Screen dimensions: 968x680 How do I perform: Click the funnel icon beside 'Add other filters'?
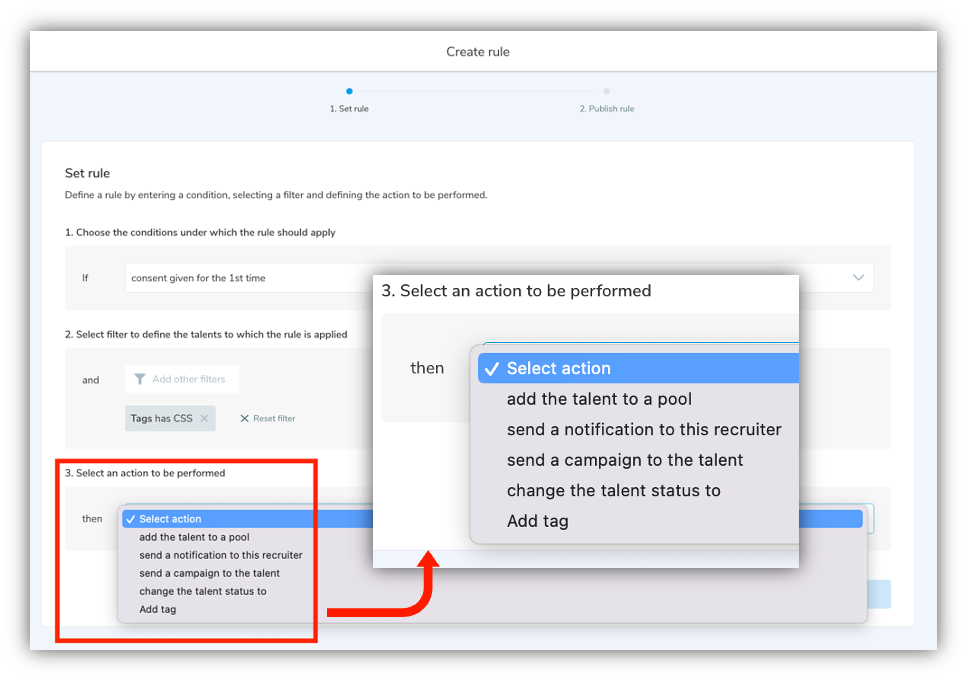click(139, 380)
